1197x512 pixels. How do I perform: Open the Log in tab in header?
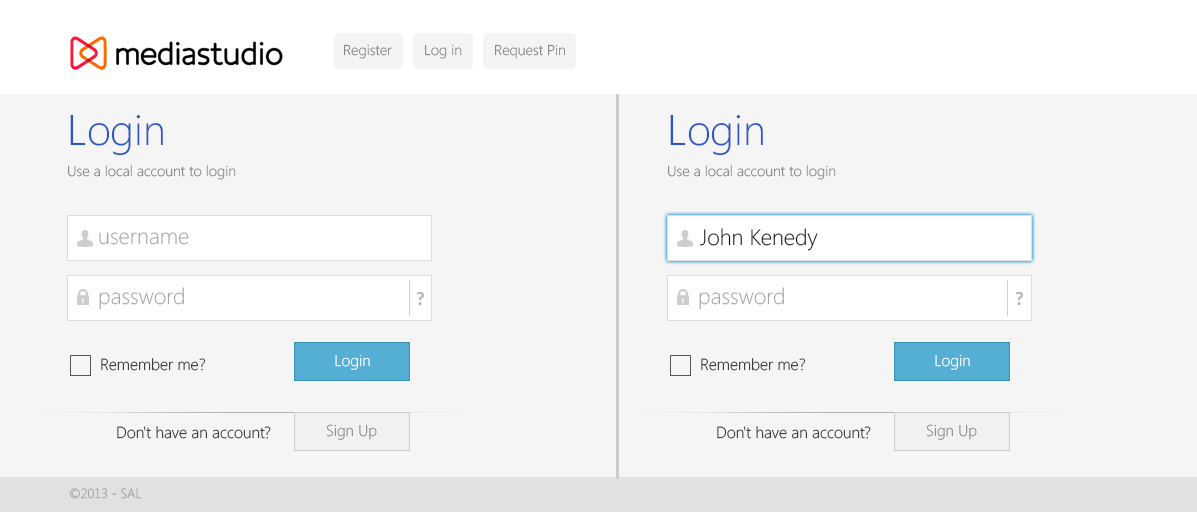point(443,51)
